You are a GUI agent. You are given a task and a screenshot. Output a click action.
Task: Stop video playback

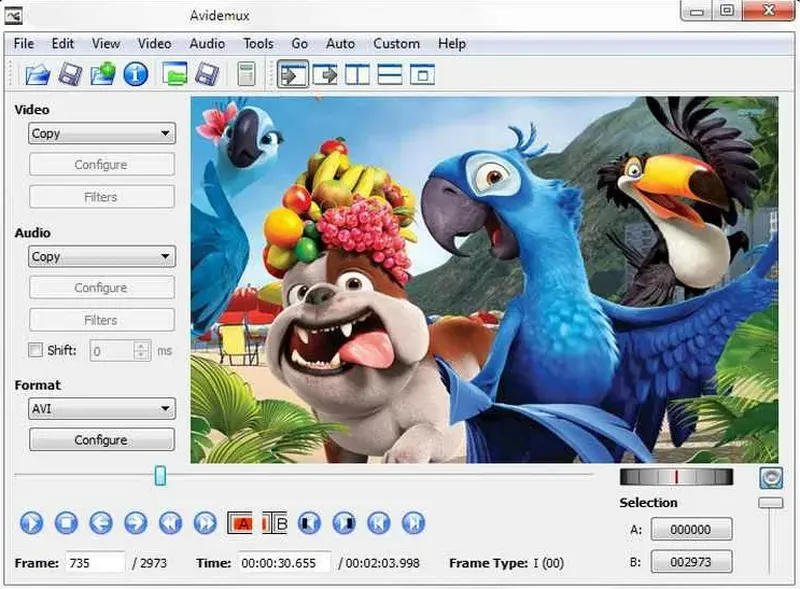pyautogui.click(x=66, y=523)
